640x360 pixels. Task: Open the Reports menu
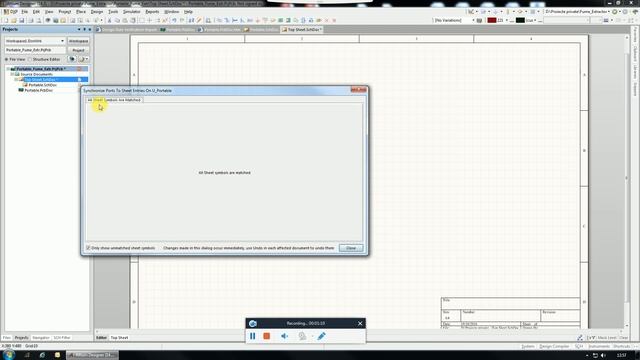tap(152, 12)
